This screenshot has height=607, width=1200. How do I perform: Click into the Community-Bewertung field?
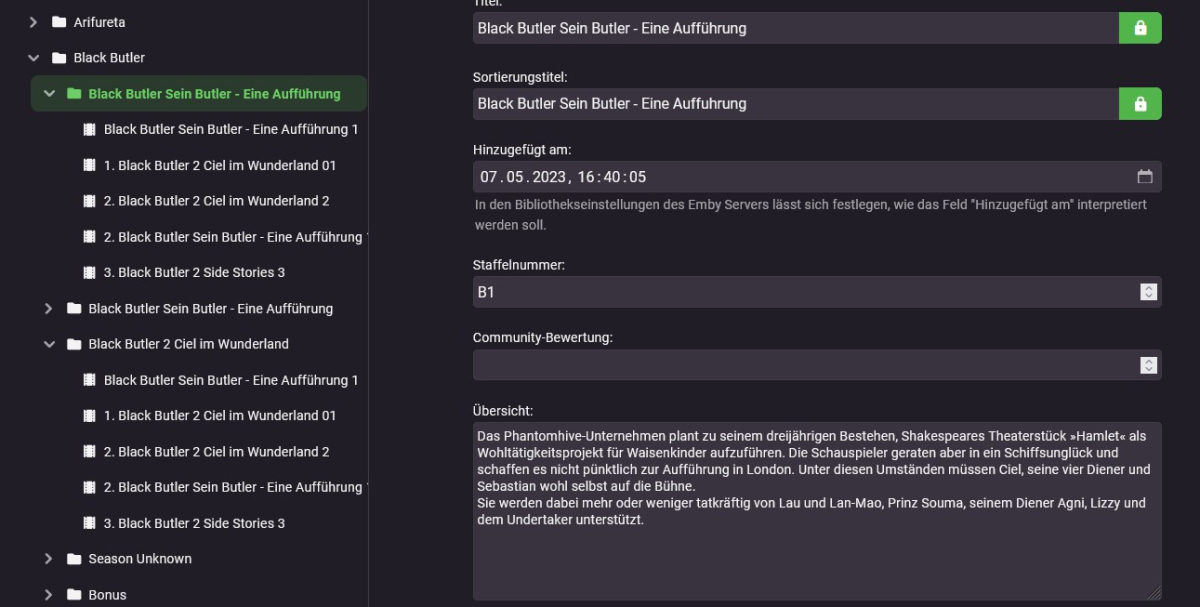pyautogui.click(x=800, y=365)
